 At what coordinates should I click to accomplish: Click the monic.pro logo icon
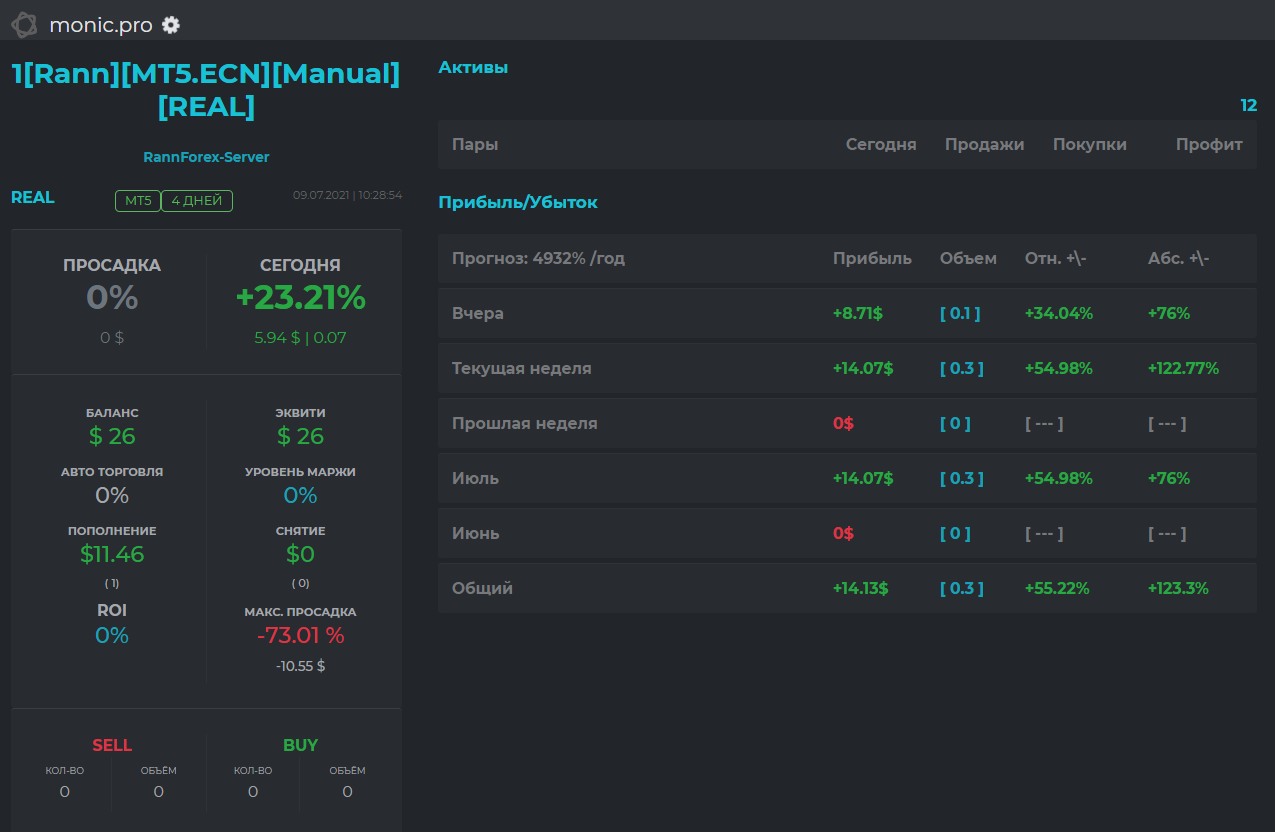pos(25,25)
